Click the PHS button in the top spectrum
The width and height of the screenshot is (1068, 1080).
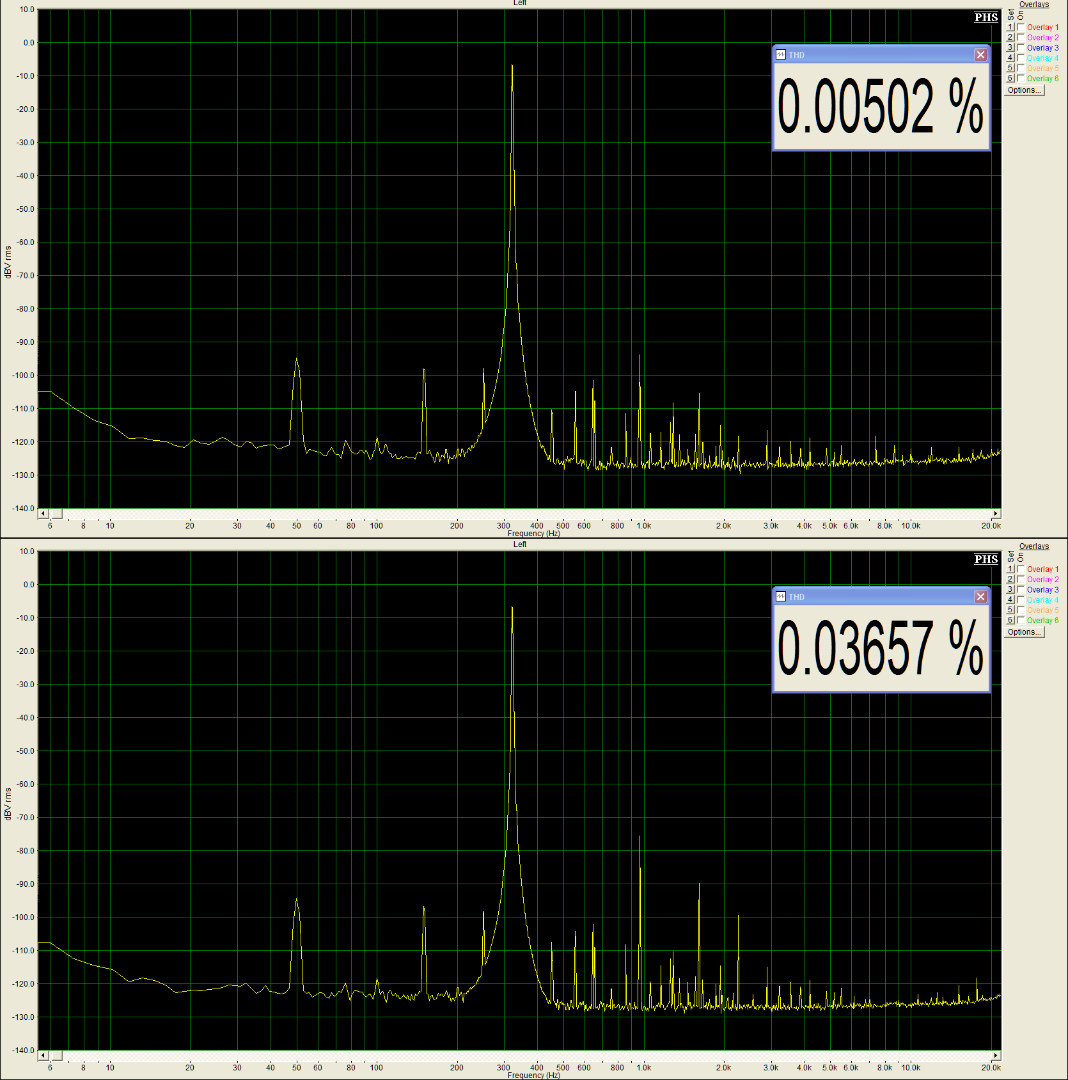point(986,17)
